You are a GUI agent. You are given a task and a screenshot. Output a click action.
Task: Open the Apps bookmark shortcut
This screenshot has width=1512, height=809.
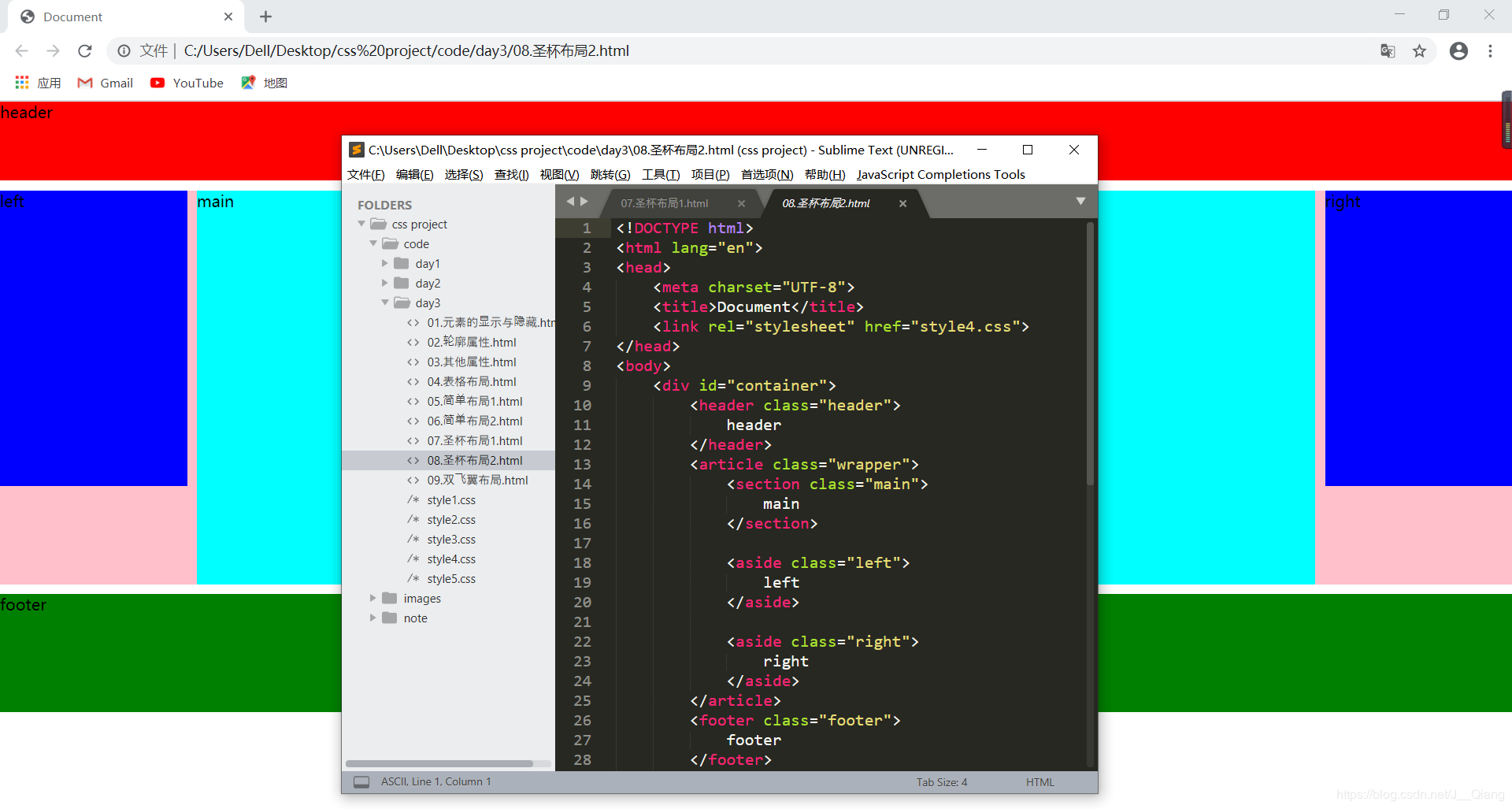pyautogui.click(x=38, y=83)
